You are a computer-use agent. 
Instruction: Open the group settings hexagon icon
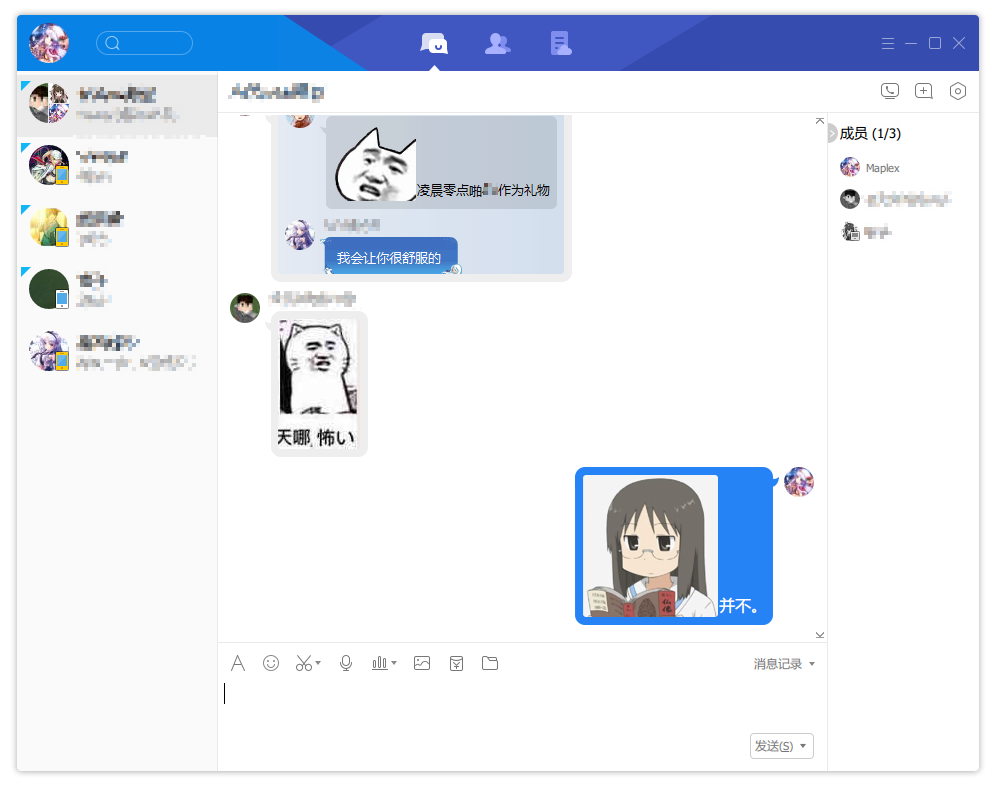(x=958, y=90)
